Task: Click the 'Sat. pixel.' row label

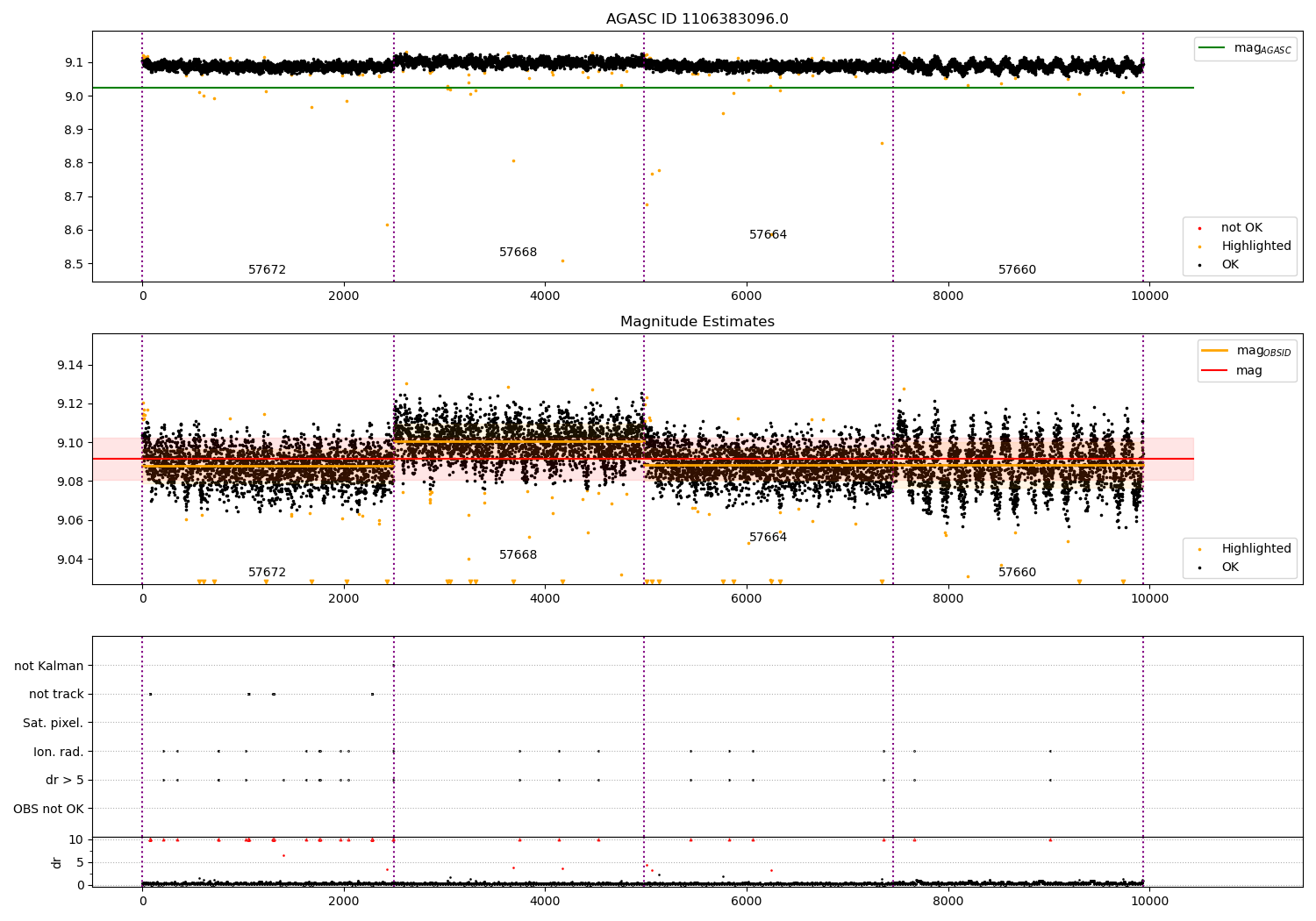Action: pos(53,724)
